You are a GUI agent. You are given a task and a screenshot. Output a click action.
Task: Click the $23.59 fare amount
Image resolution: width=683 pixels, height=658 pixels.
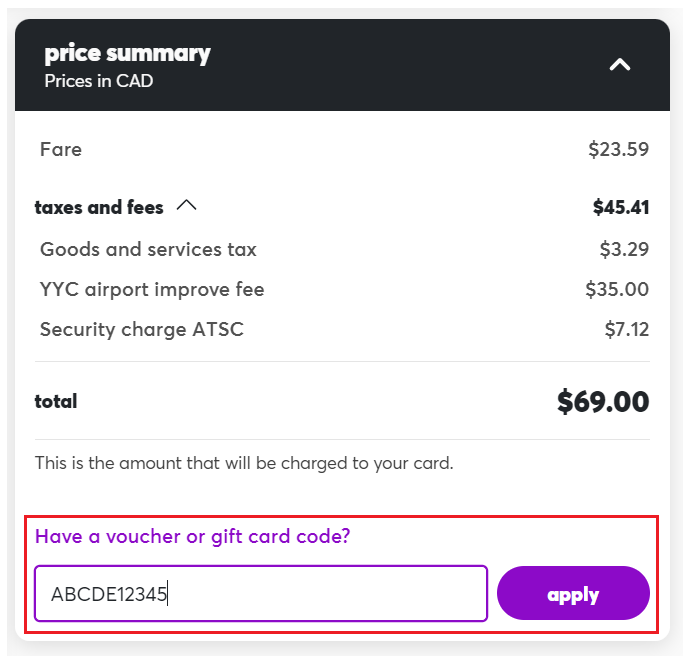(618, 150)
